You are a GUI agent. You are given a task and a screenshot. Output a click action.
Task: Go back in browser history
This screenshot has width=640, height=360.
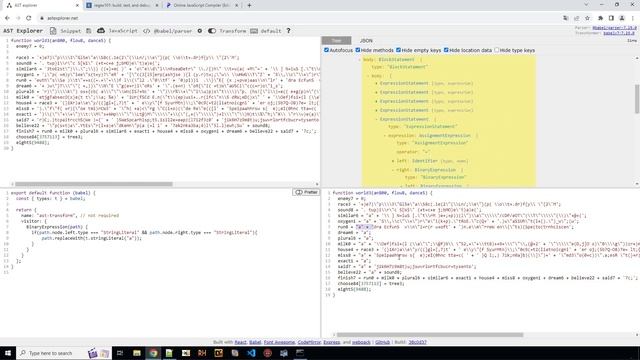click(7, 18)
